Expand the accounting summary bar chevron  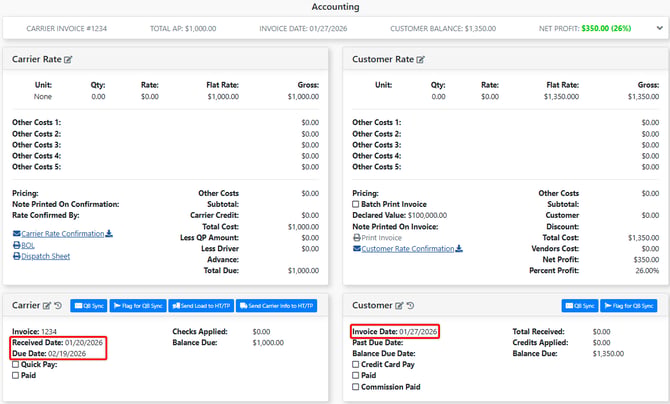[659, 28]
